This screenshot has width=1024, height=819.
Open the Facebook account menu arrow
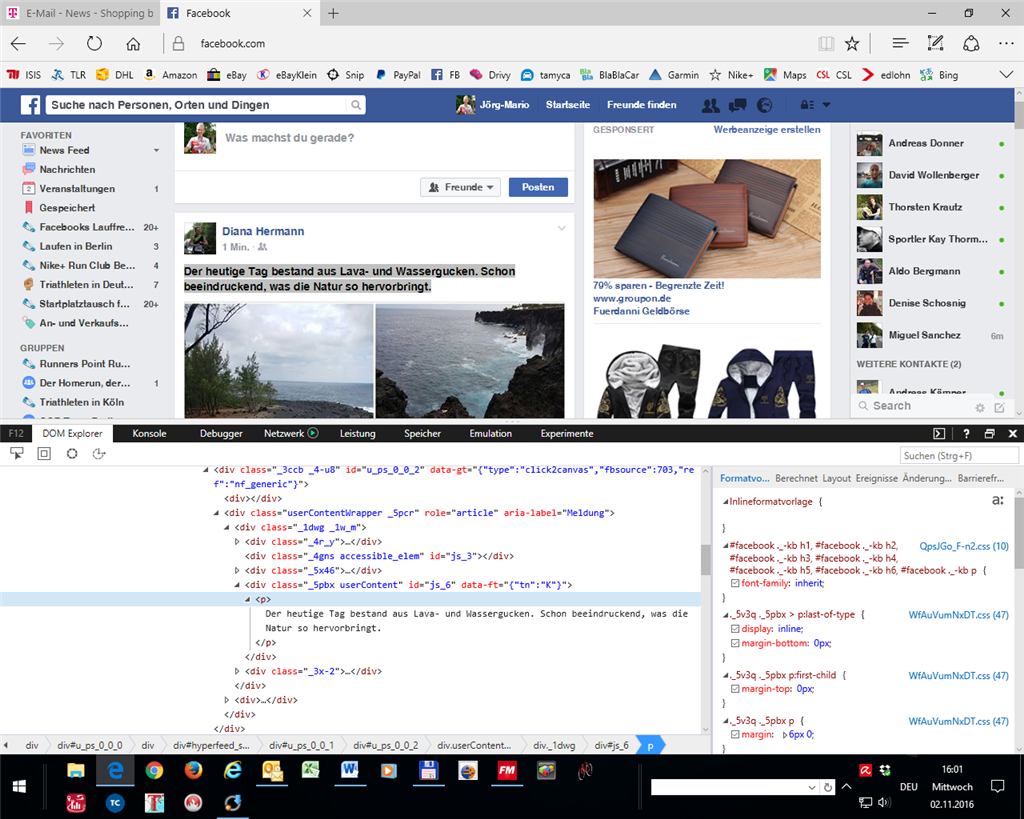click(x=826, y=105)
